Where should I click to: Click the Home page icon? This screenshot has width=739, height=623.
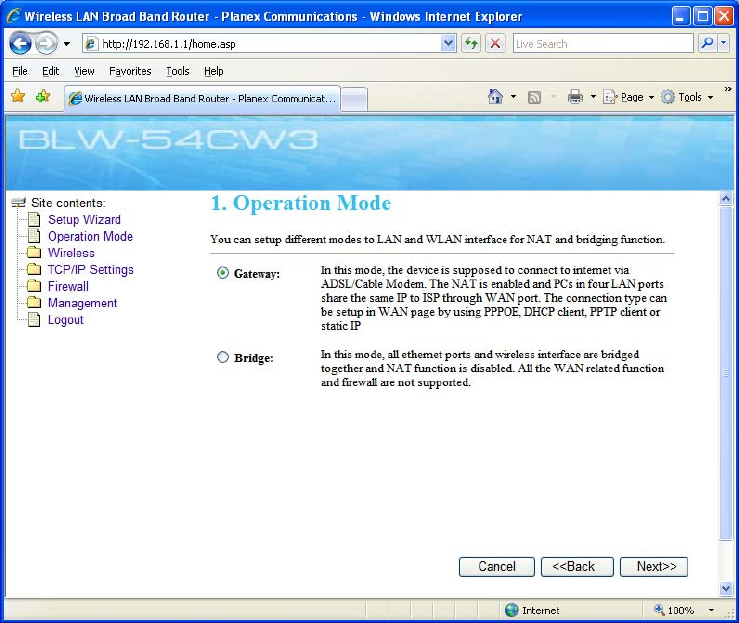[x=495, y=97]
